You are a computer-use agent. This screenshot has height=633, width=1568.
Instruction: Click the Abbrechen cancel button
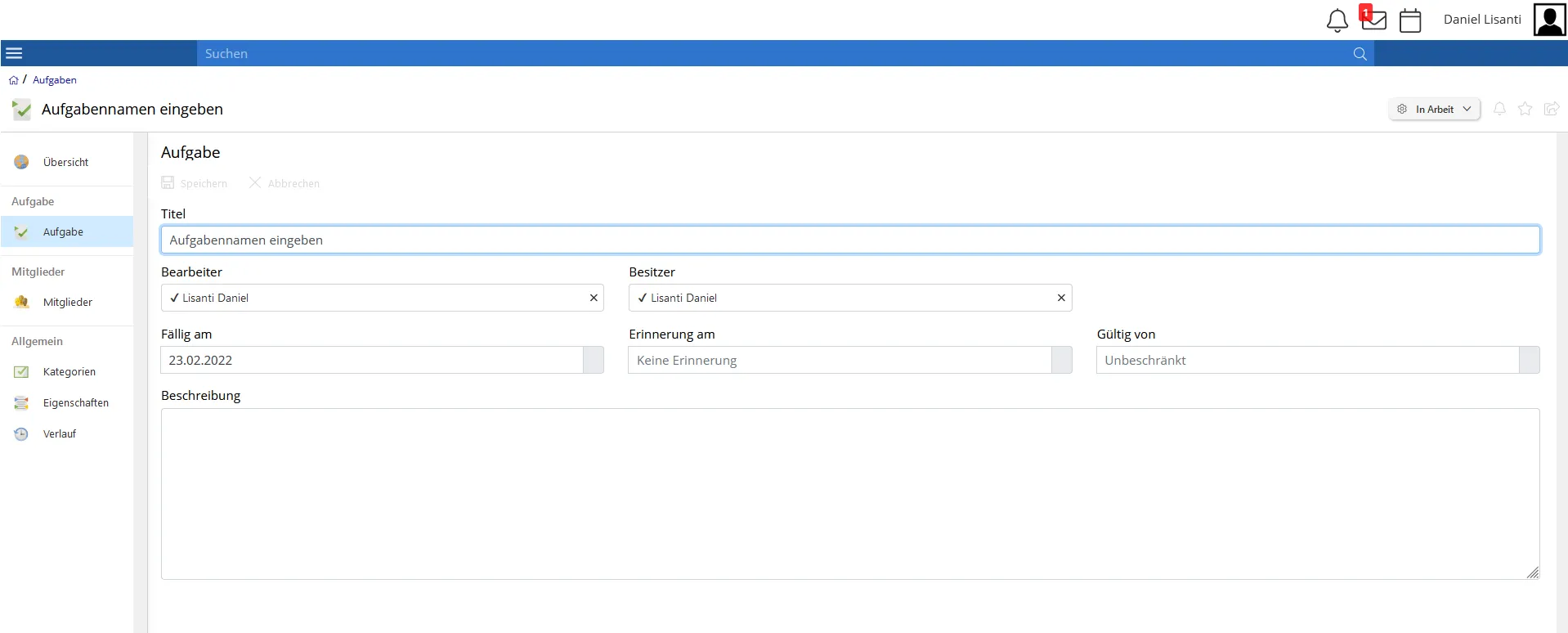[284, 183]
